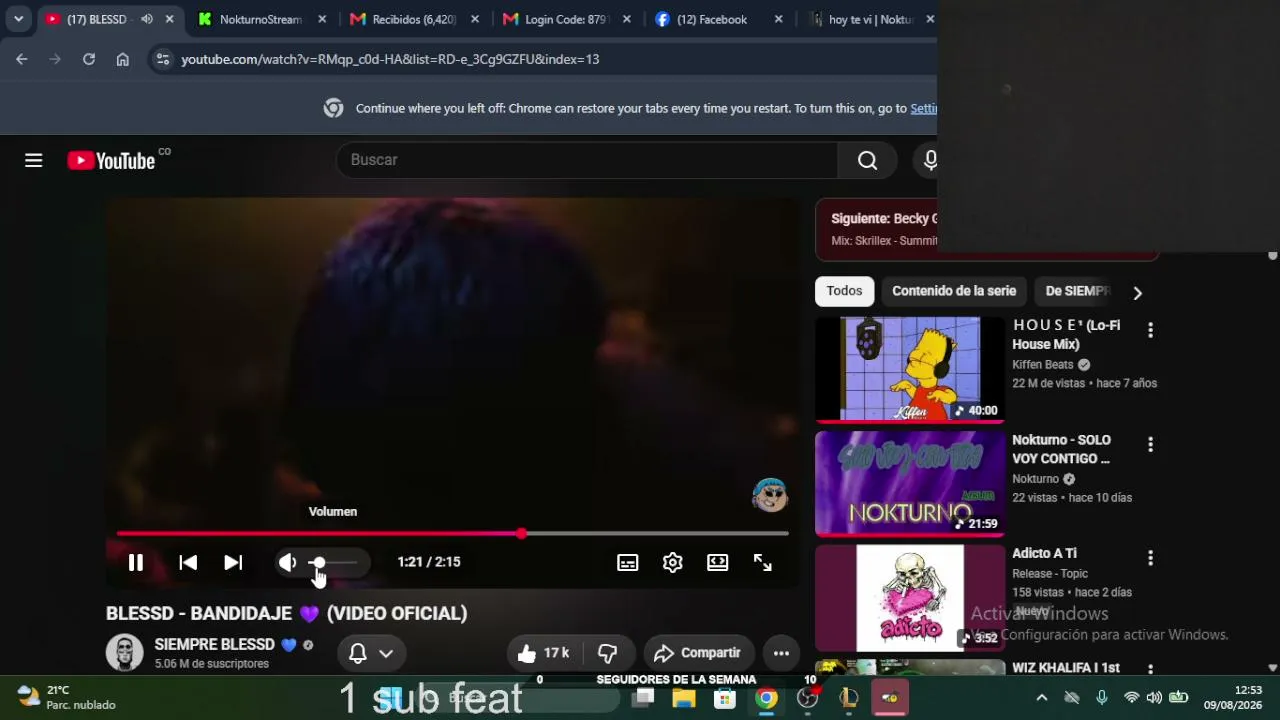Open options for the Nokturno video
1280x720 pixels.
coord(1150,444)
